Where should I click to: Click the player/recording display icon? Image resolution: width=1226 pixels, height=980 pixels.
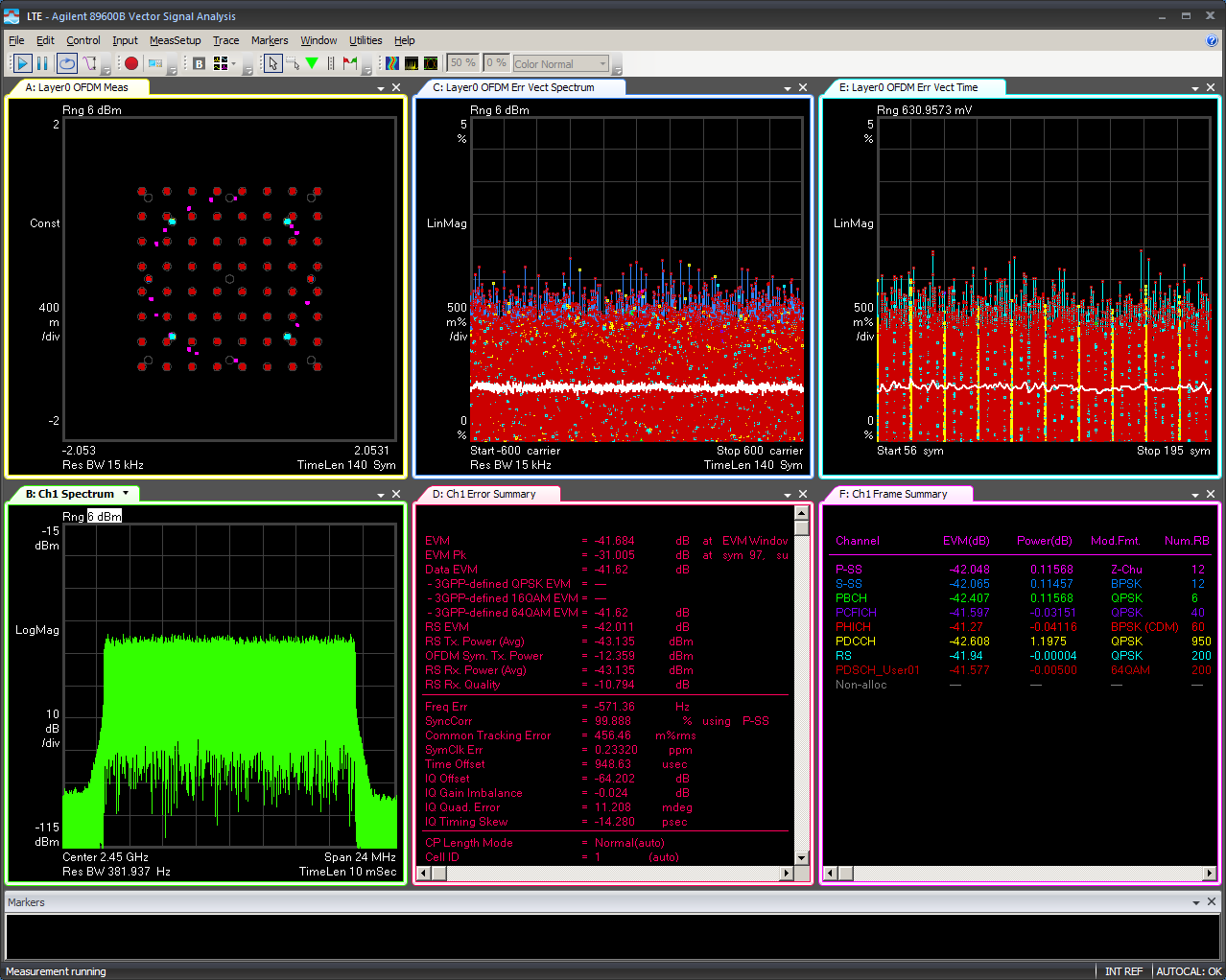click(155, 63)
